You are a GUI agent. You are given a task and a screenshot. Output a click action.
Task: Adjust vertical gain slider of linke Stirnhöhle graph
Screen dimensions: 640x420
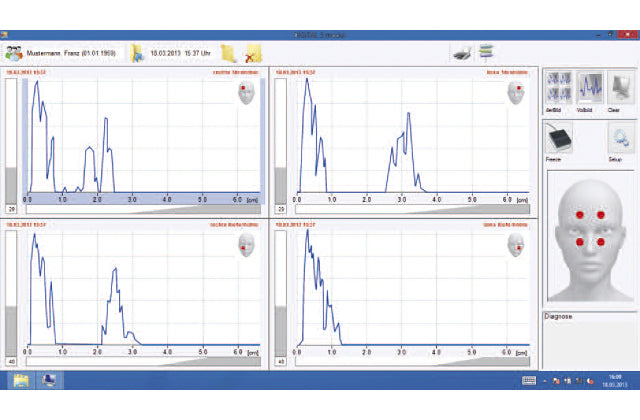pyautogui.click(x=280, y=141)
